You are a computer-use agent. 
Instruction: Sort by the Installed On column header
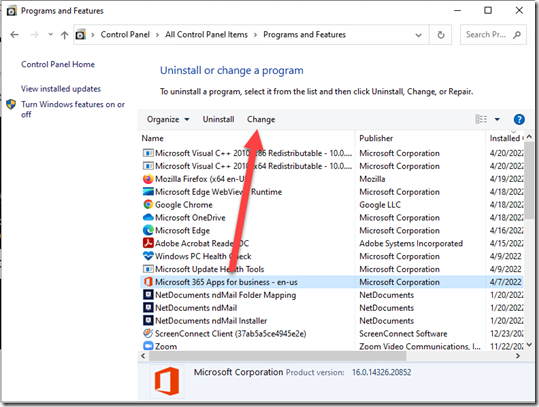(x=505, y=138)
